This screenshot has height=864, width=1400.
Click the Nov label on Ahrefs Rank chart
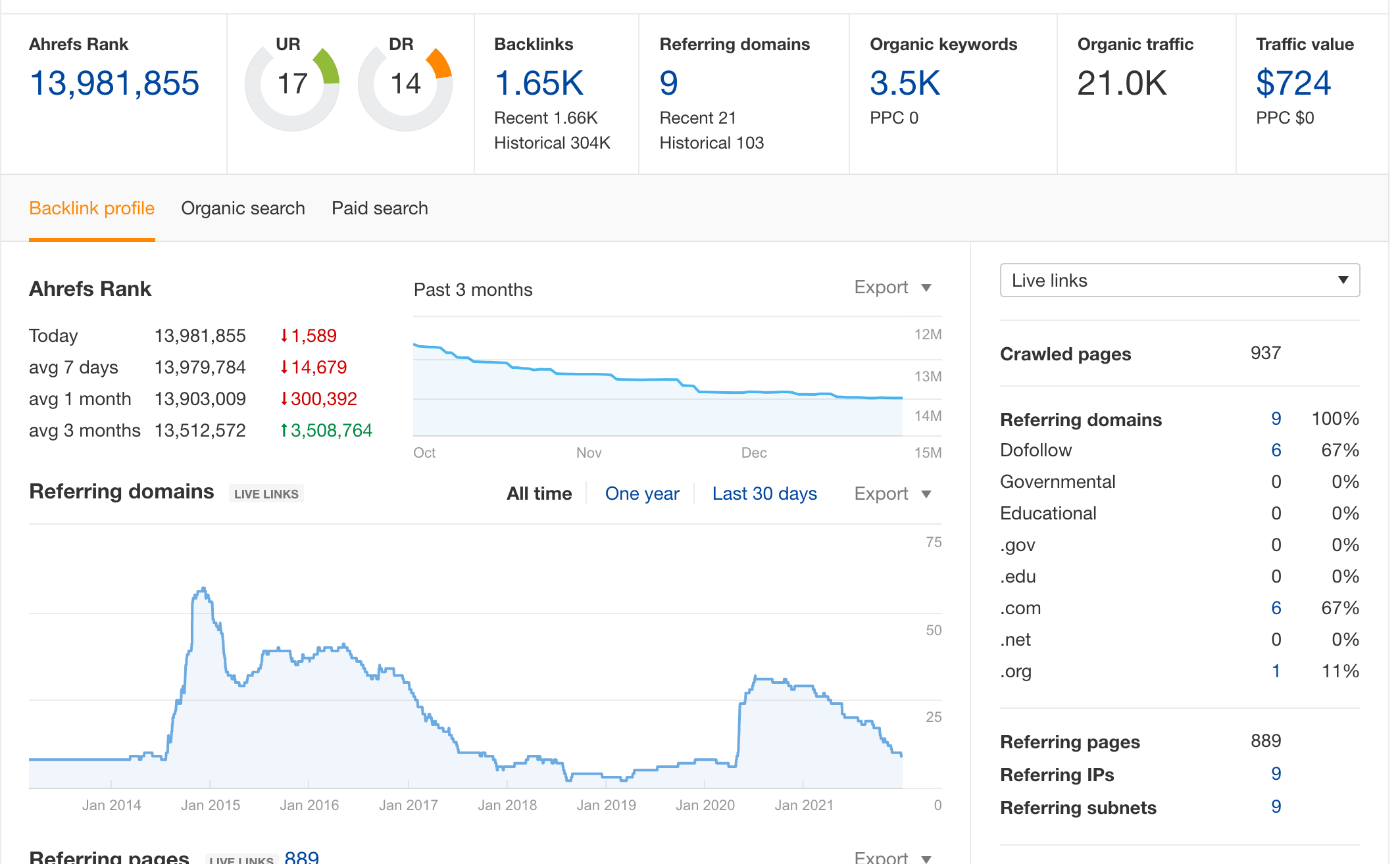589,453
